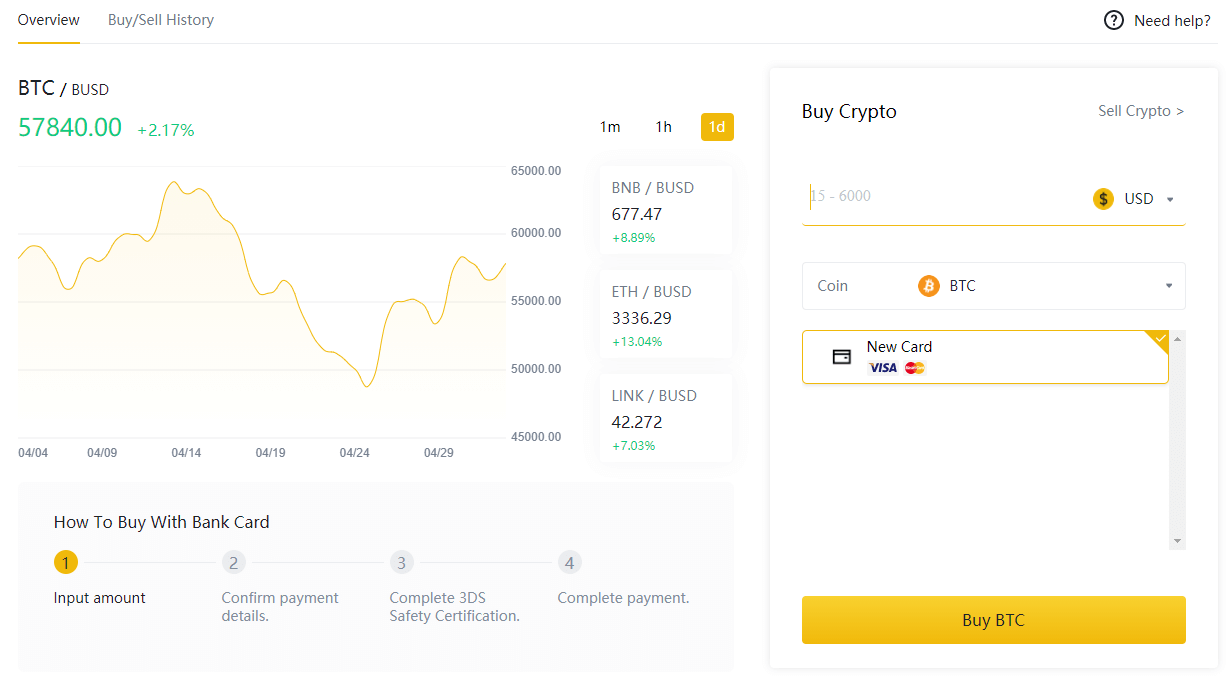Click the step 1 Input amount indicator
Viewport: 1232px width, 688px height.
65,562
